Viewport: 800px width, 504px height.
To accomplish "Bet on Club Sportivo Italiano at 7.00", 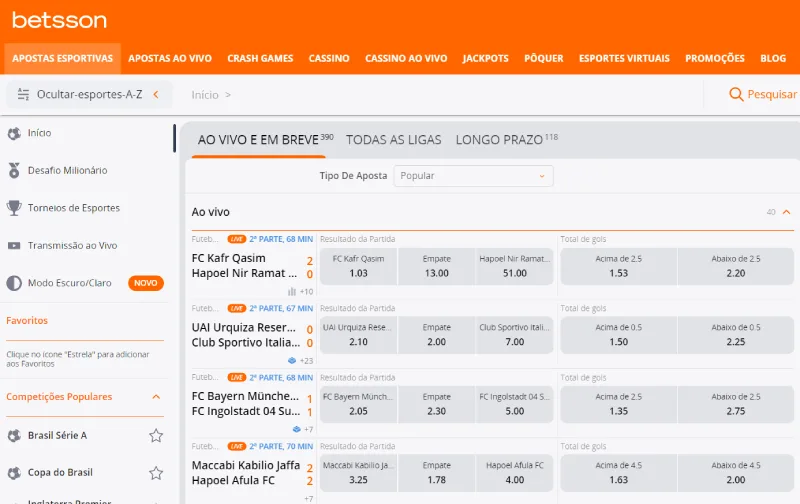I will [x=514, y=335].
